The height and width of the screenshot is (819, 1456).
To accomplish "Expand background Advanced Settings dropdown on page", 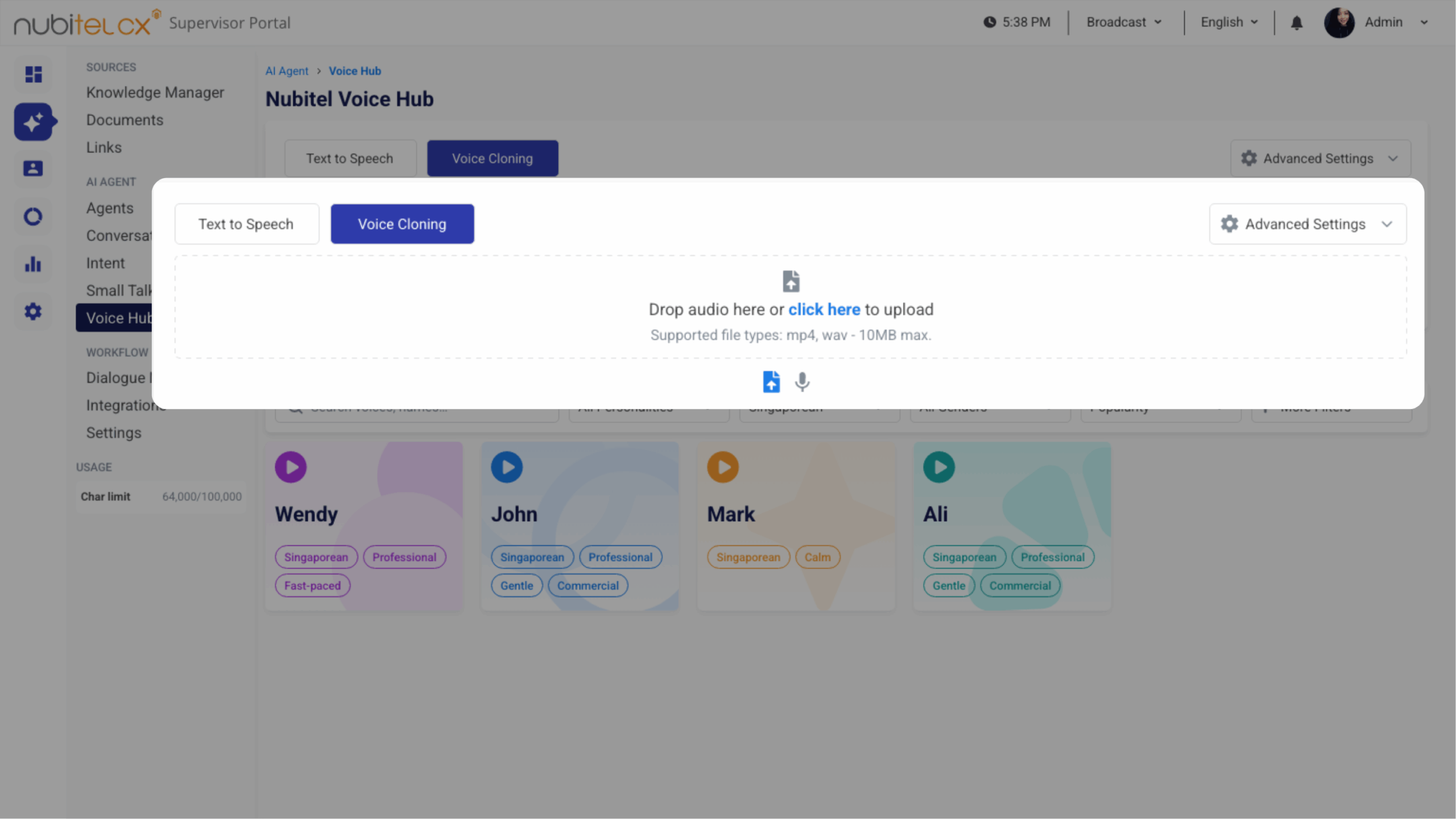I will click(x=1320, y=158).
